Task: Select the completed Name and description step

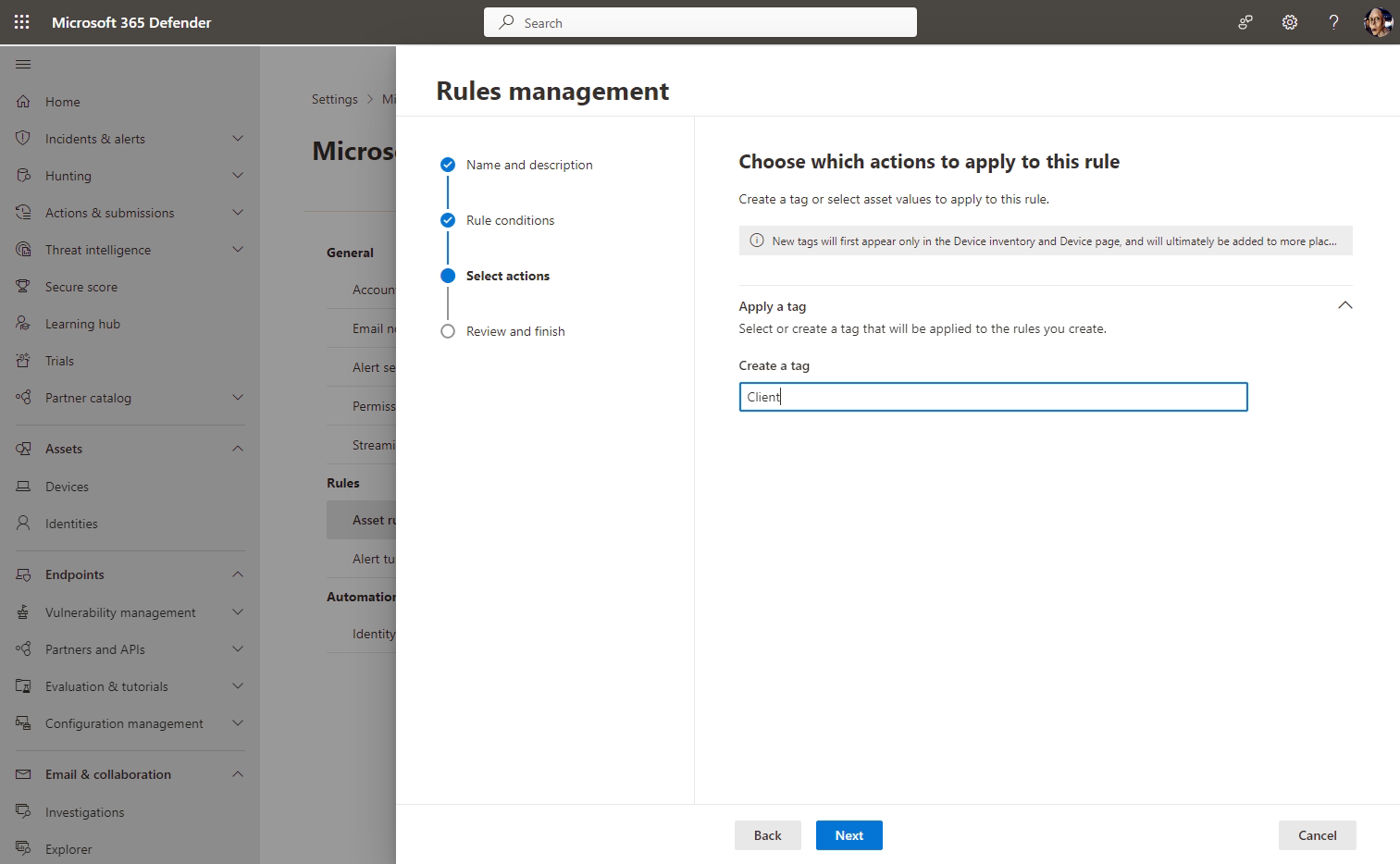Action: tap(448, 164)
